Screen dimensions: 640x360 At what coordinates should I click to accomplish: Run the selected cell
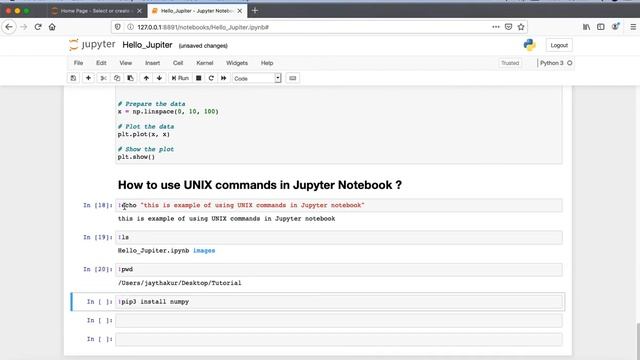tap(180, 78)
